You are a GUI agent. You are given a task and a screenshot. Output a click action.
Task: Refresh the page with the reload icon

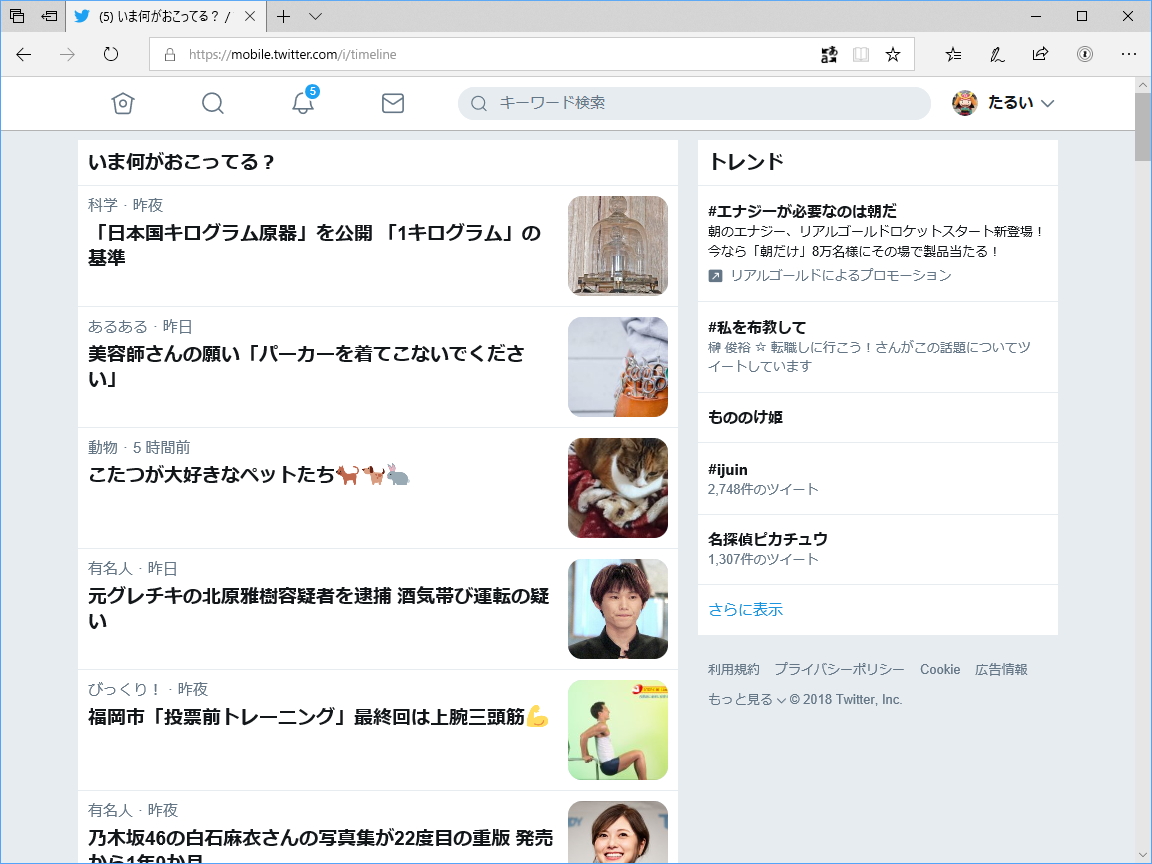[109, 55]
